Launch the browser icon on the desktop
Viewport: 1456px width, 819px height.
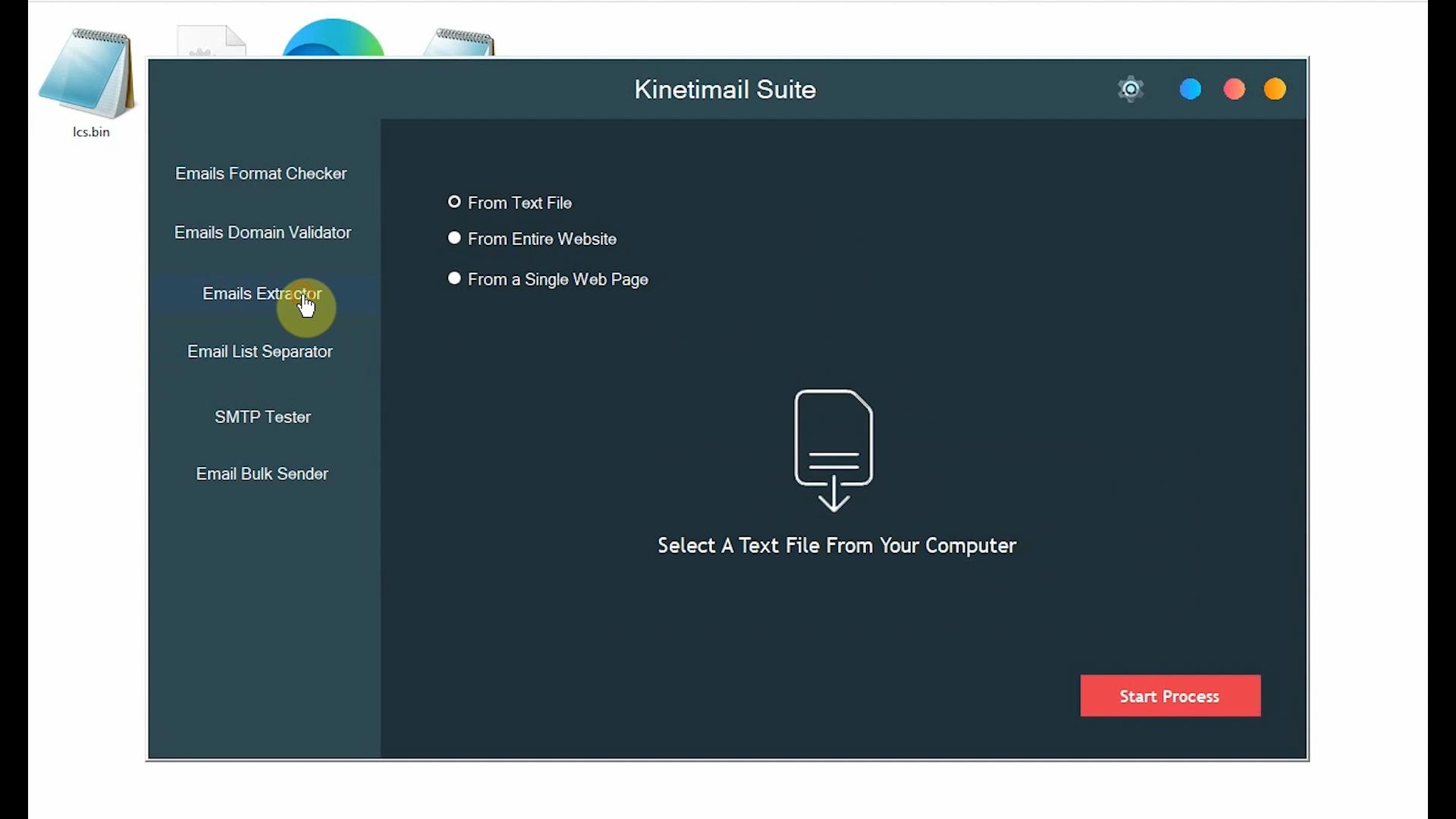pos(332,38)
